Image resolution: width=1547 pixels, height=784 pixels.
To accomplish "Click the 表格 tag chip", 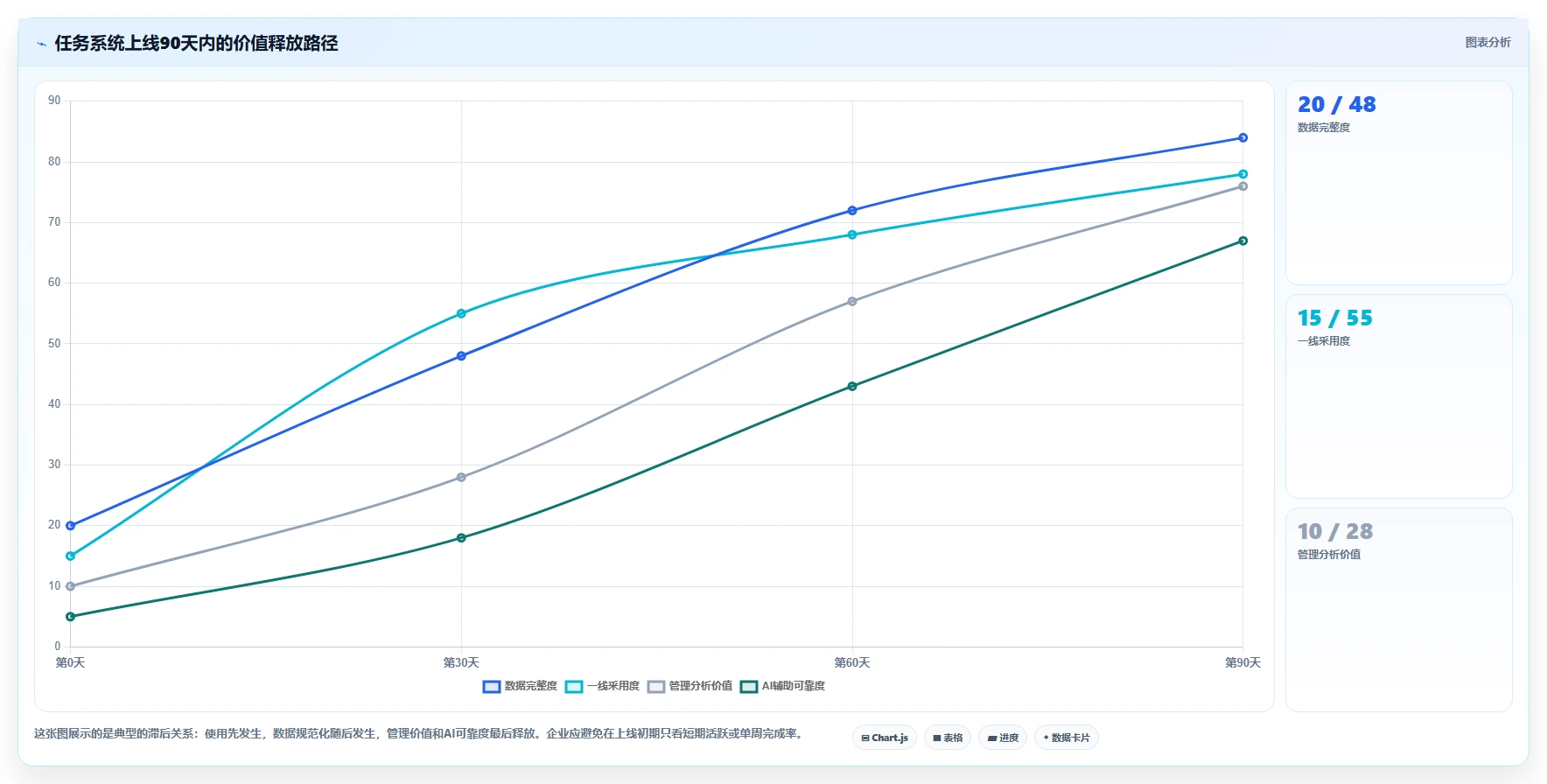I will [x=948, y=738].
